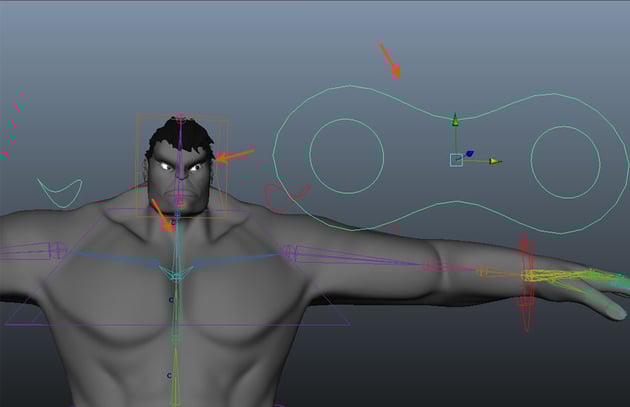
Task: Select the pink and teal arrow markers at far left
Action: (12, 125)
